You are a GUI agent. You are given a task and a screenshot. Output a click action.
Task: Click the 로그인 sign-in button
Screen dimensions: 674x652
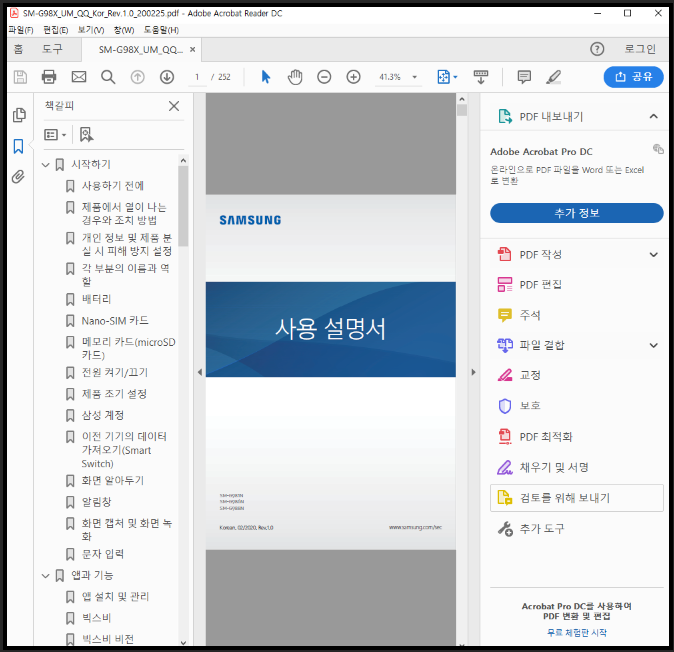(640, 49)
